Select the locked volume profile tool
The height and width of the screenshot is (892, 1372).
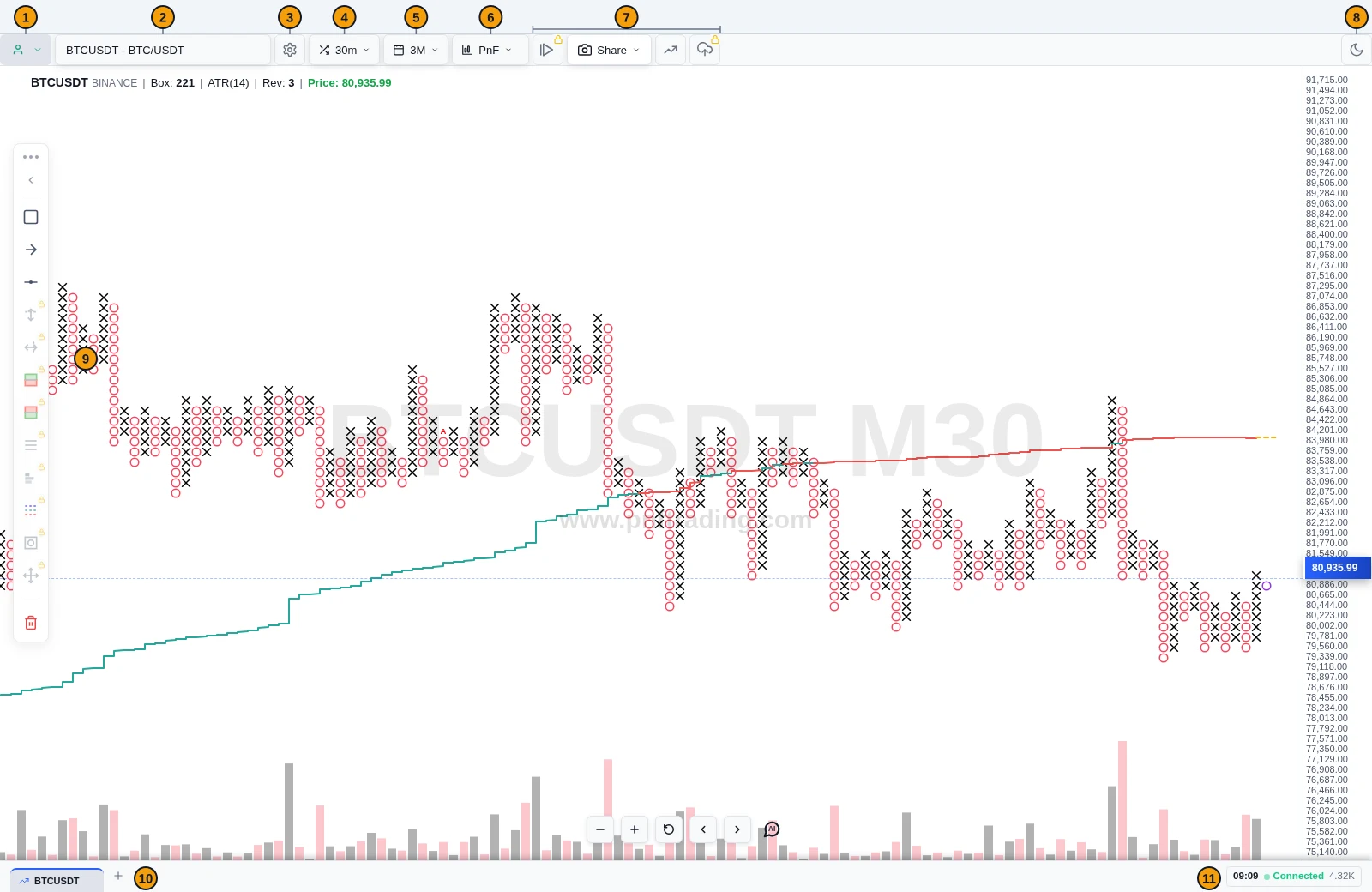[31, 478]
